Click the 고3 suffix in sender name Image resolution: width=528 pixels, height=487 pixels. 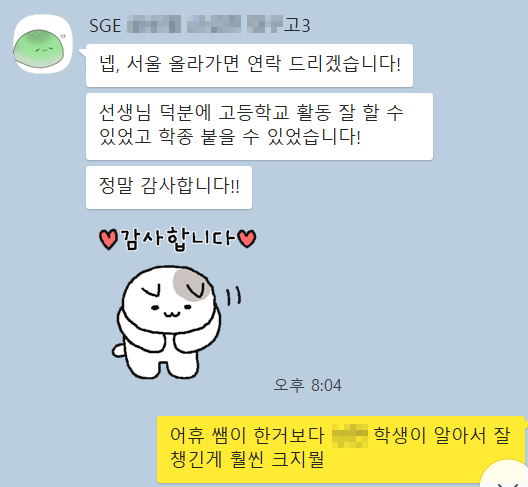click(x=297, y=25)
